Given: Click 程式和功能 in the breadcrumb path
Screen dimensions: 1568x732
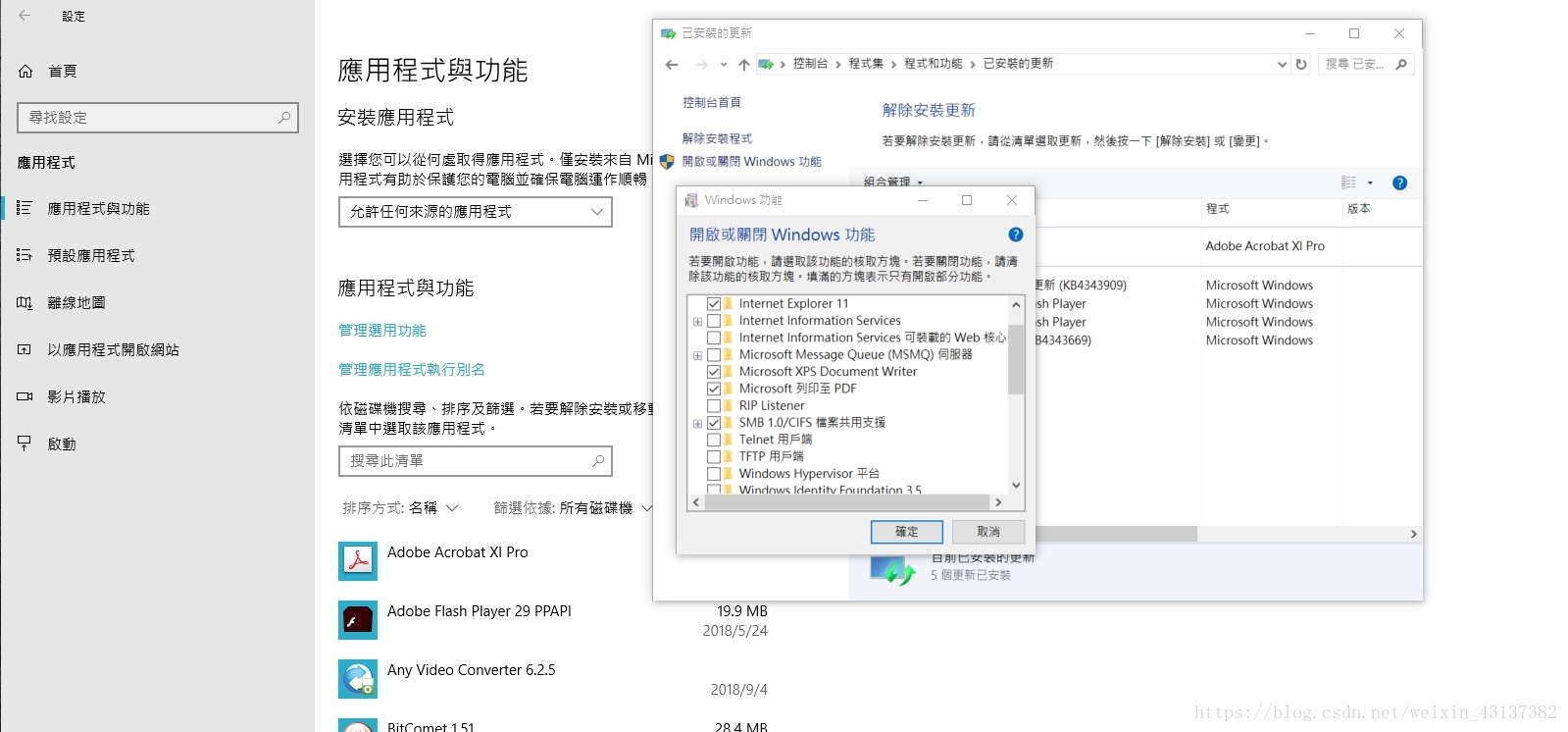Looking at the screenshot, I should tap(934, 64).
